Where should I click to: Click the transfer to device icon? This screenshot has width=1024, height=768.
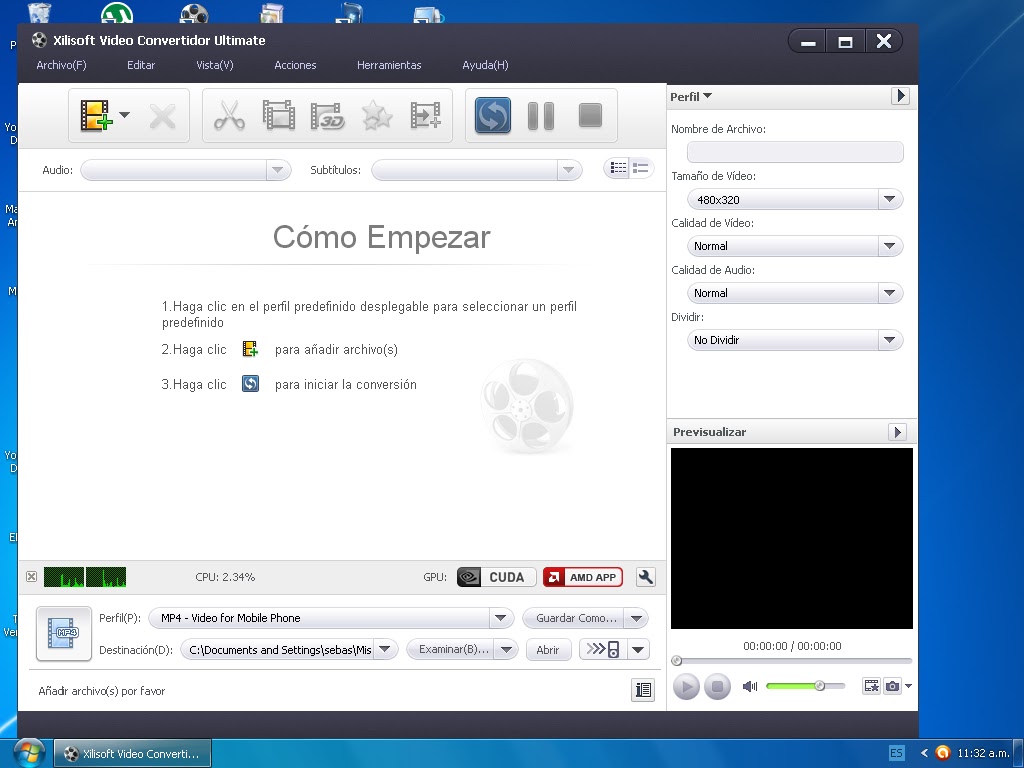(603, 650)
